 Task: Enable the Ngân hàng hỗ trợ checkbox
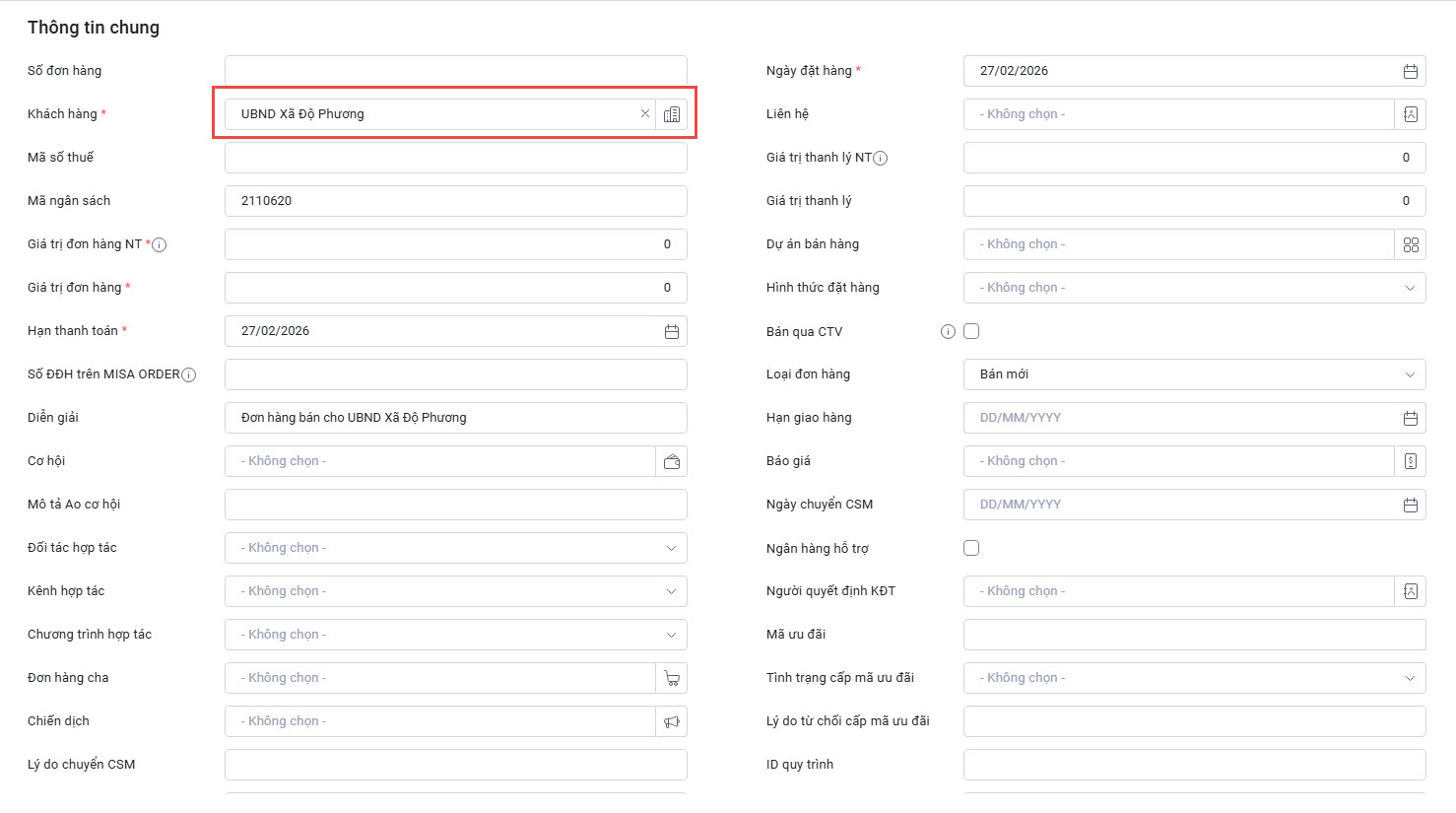coord(971,548)
